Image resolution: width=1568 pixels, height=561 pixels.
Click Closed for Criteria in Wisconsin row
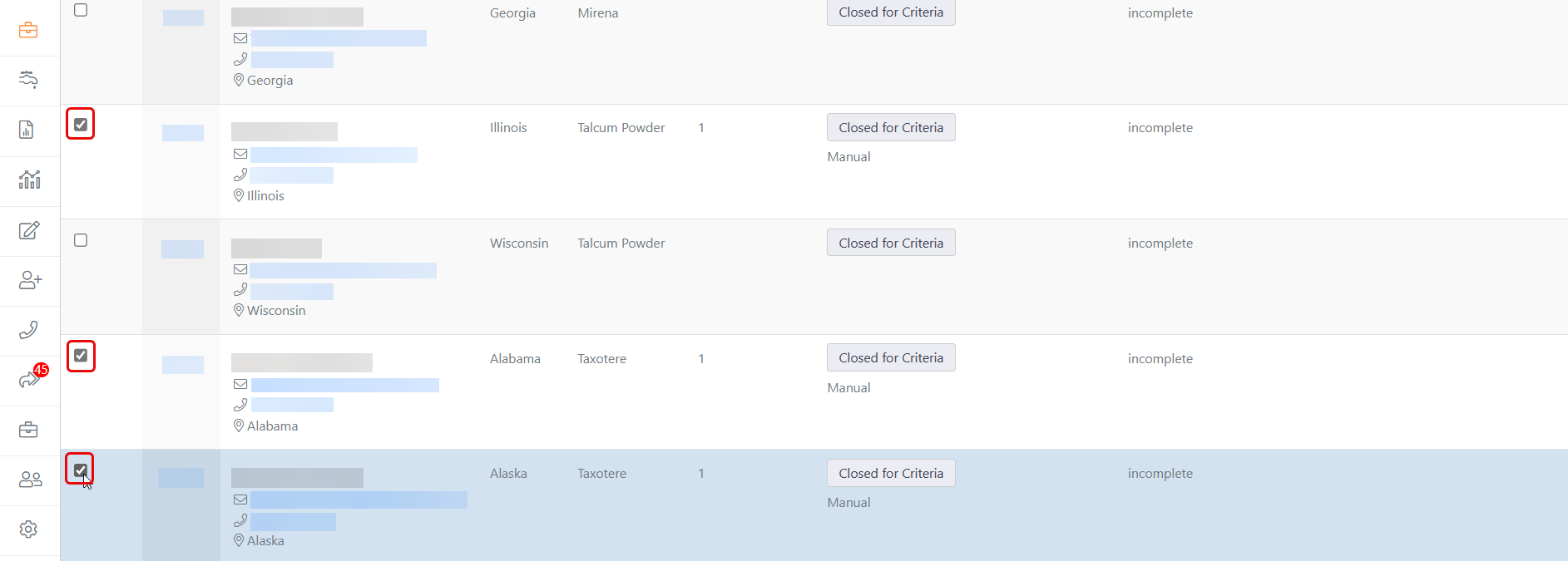(x=891, y=243)
